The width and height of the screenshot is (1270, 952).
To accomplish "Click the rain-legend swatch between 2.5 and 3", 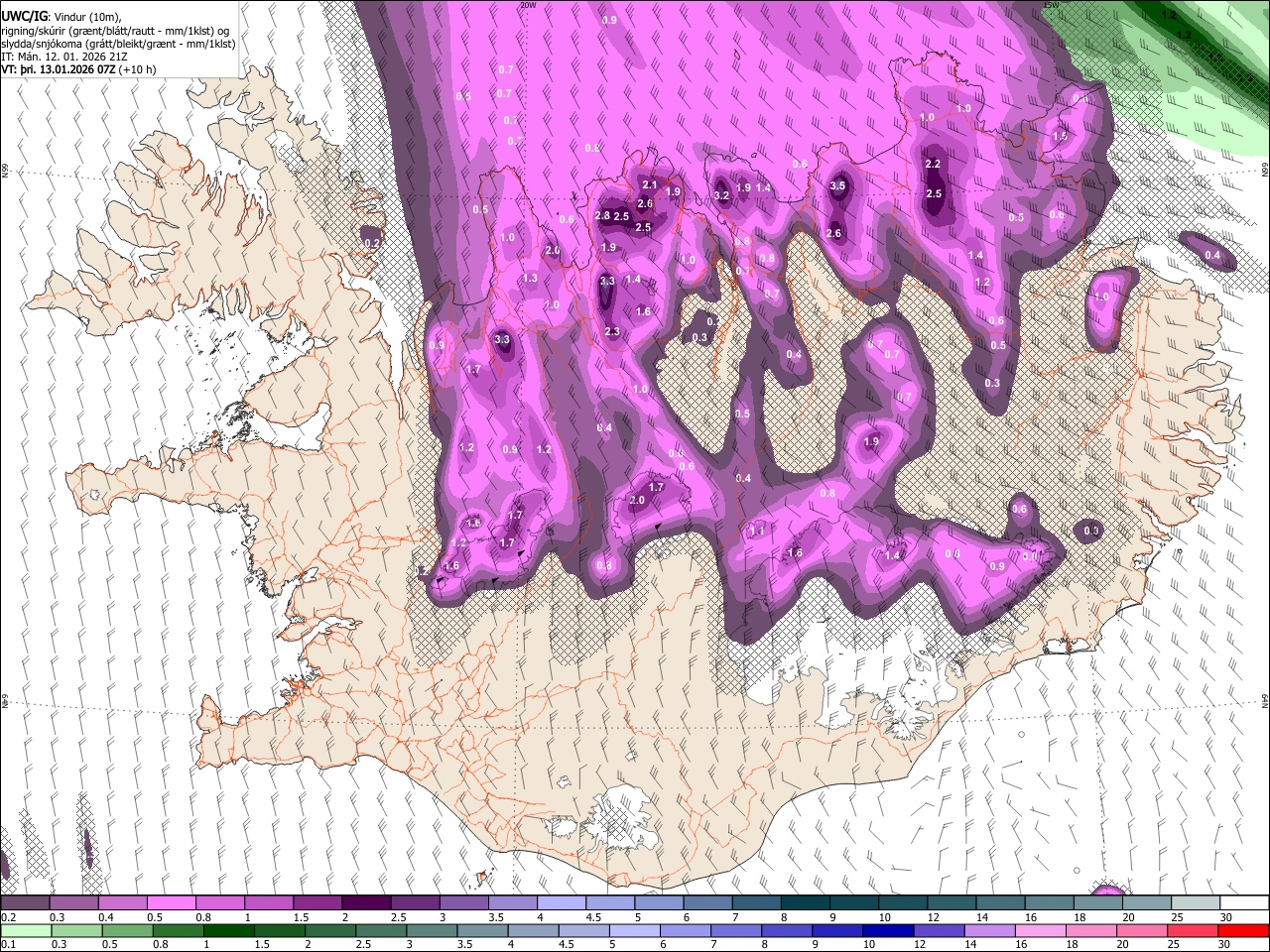I will (x=381, y=930).
